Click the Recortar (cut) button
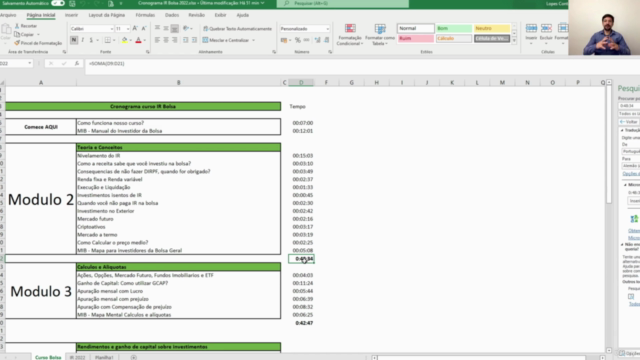This screenshot has width=640, height=360. click(26, 26)
